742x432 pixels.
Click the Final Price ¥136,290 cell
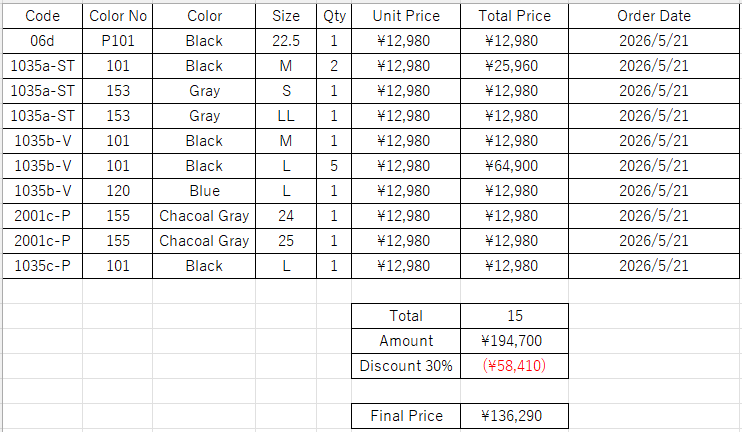514,416
